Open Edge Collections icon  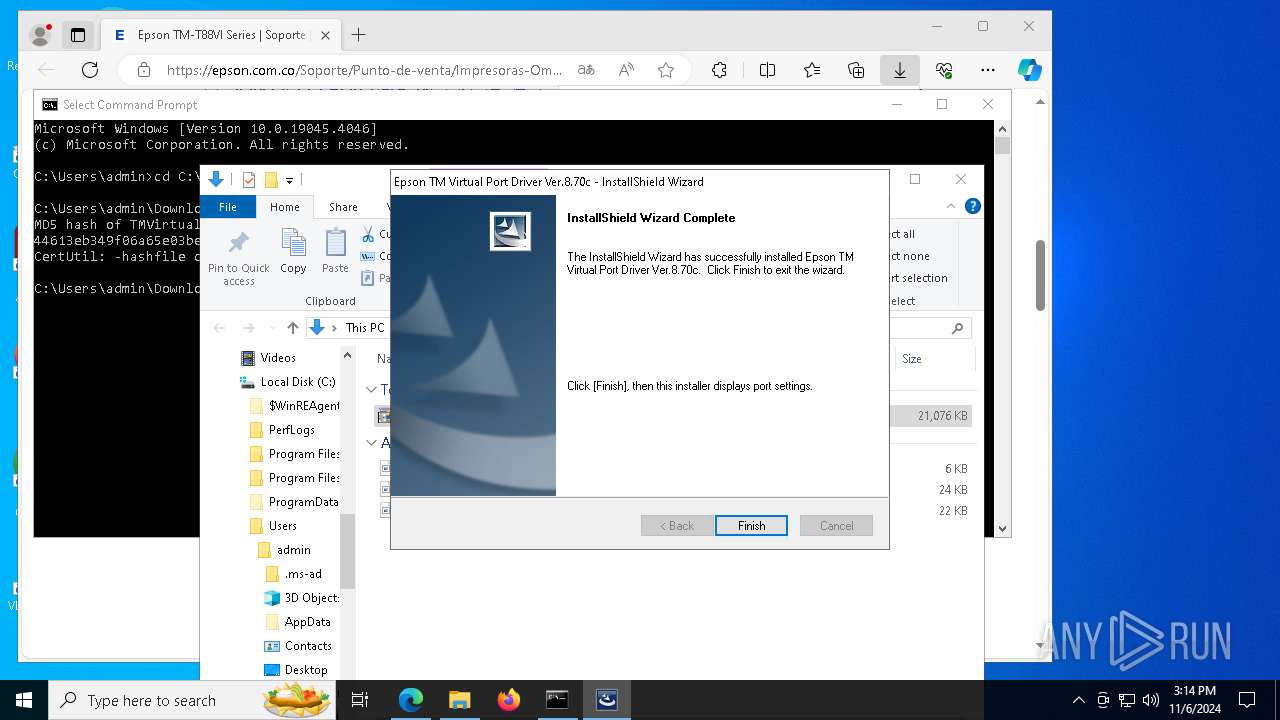click(856, 70)
